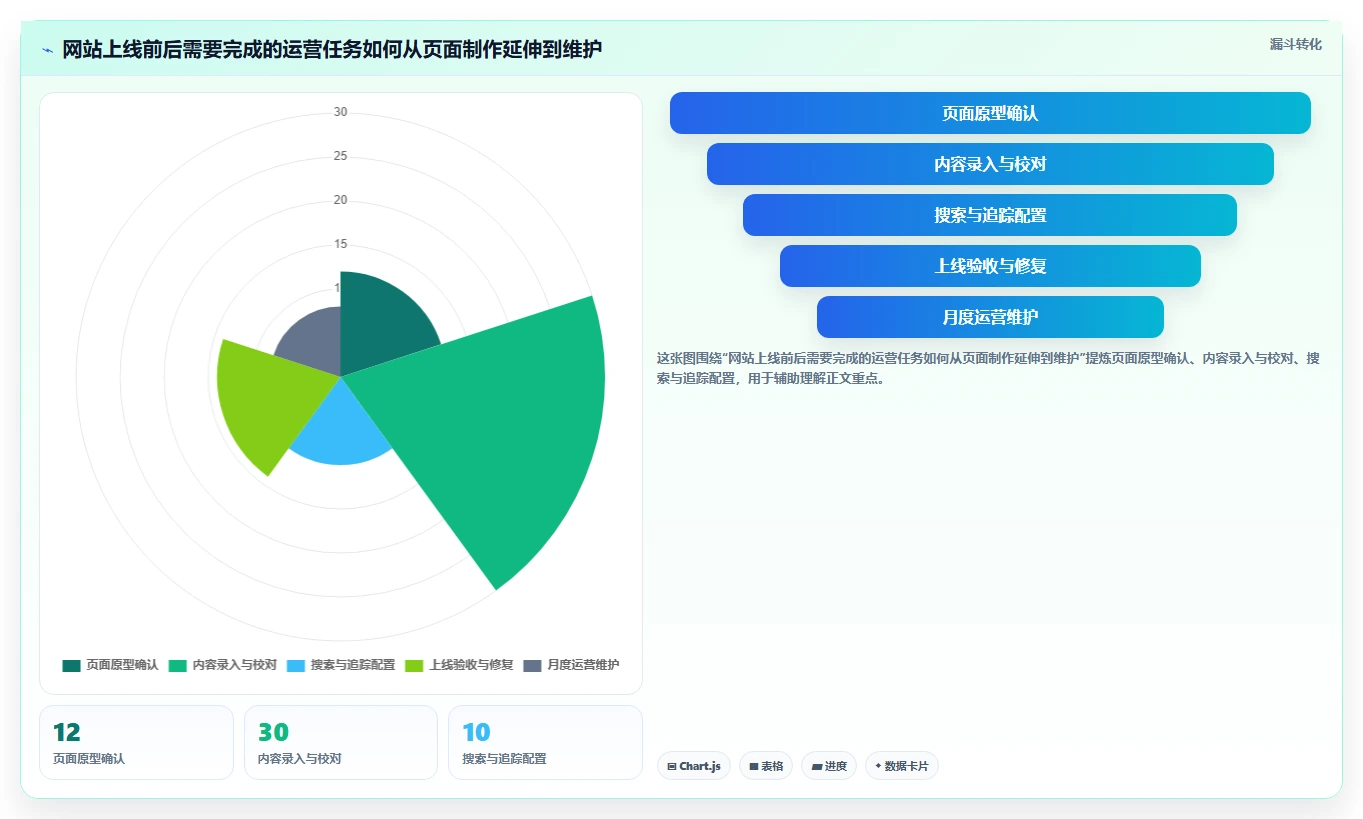
Task: Toggle 内容录入与校对 legend color swatch
Action: 178,665
